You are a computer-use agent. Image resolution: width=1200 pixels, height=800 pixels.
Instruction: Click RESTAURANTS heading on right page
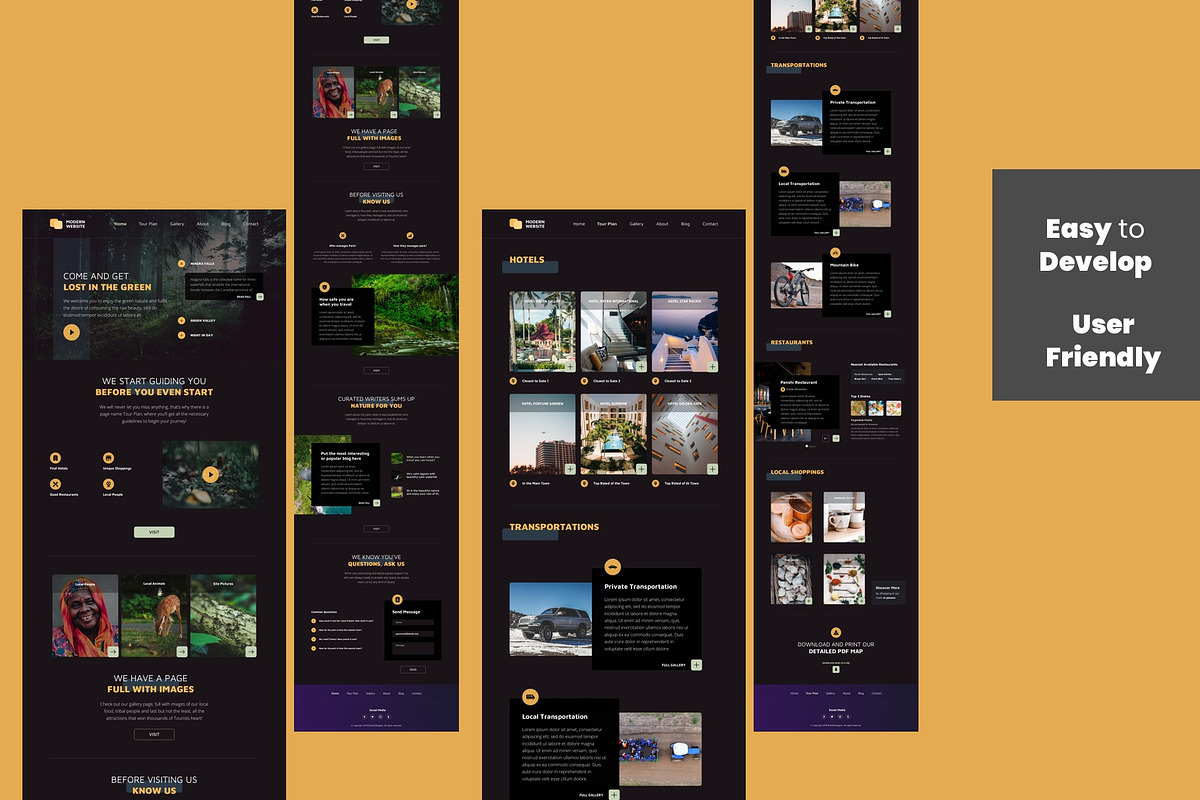792,343
